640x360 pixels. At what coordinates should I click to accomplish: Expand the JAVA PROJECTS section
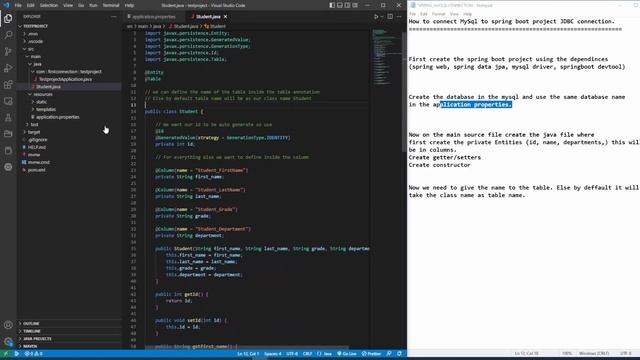(x=37, y=339)
